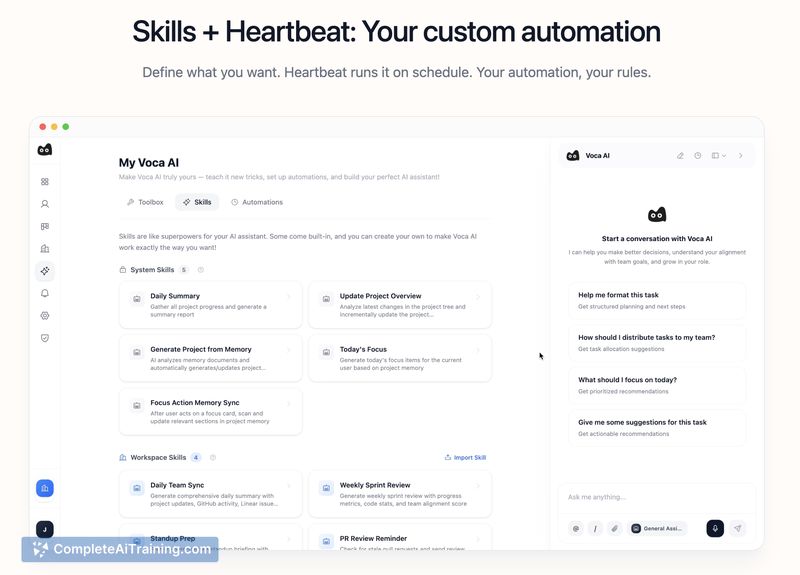Open the General Assistant selector
This screenshot has height=575, width=800.
657,529
